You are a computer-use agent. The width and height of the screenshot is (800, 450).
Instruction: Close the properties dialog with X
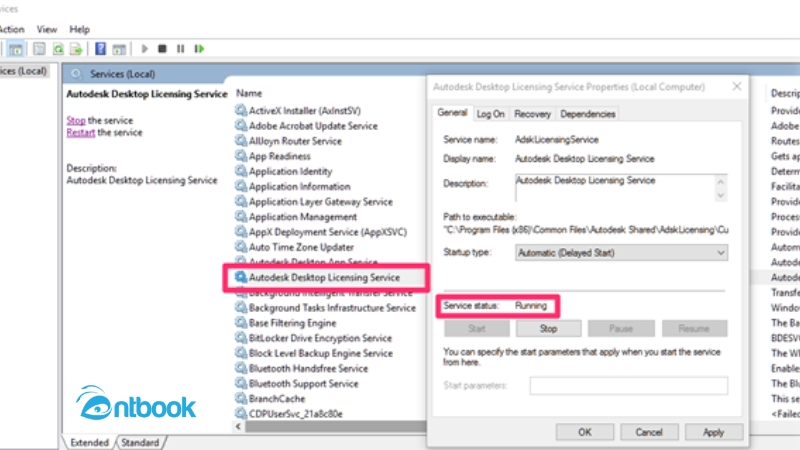click(x=737, y=86)
